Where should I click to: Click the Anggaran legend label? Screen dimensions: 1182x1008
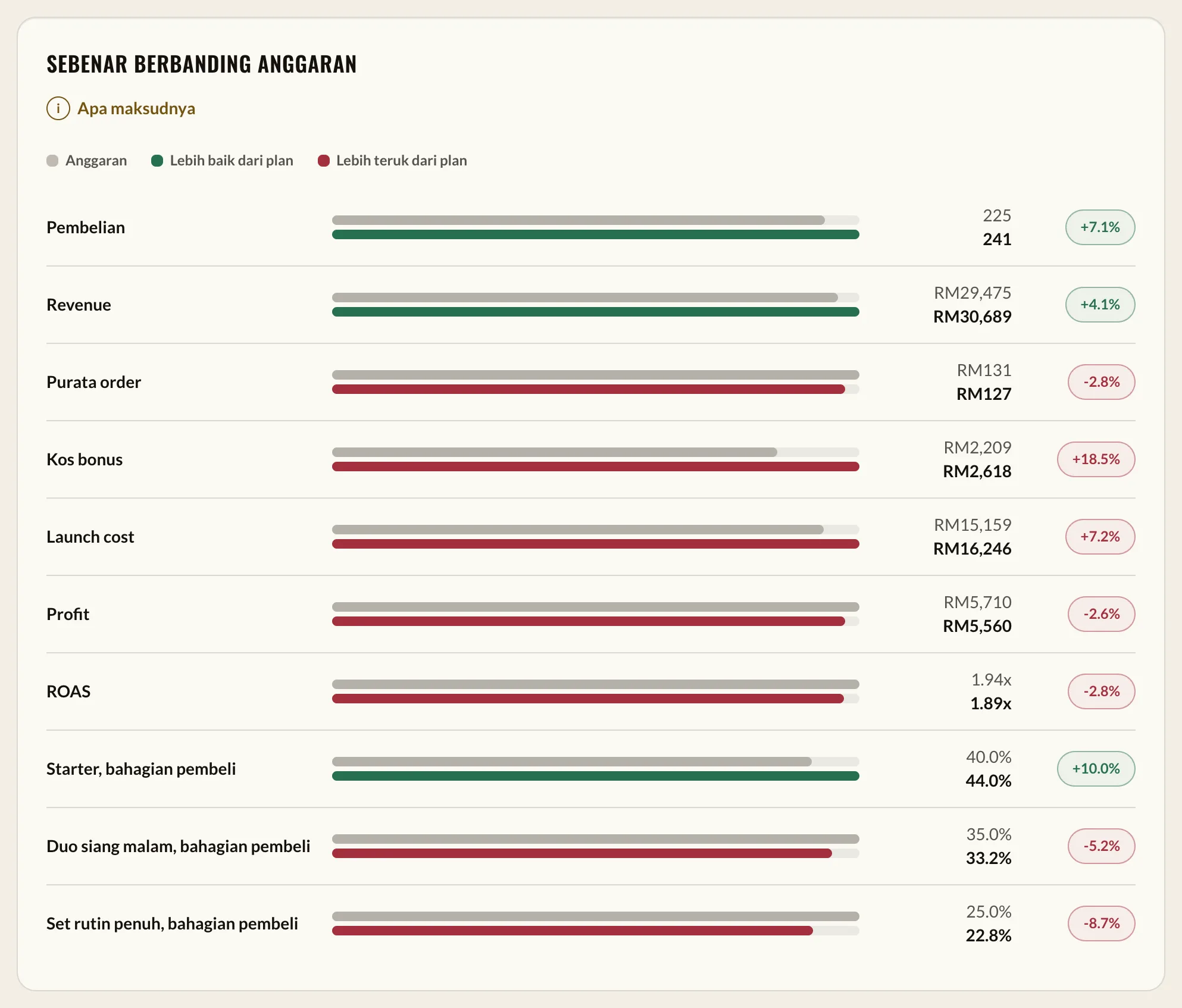click(96, 161)
